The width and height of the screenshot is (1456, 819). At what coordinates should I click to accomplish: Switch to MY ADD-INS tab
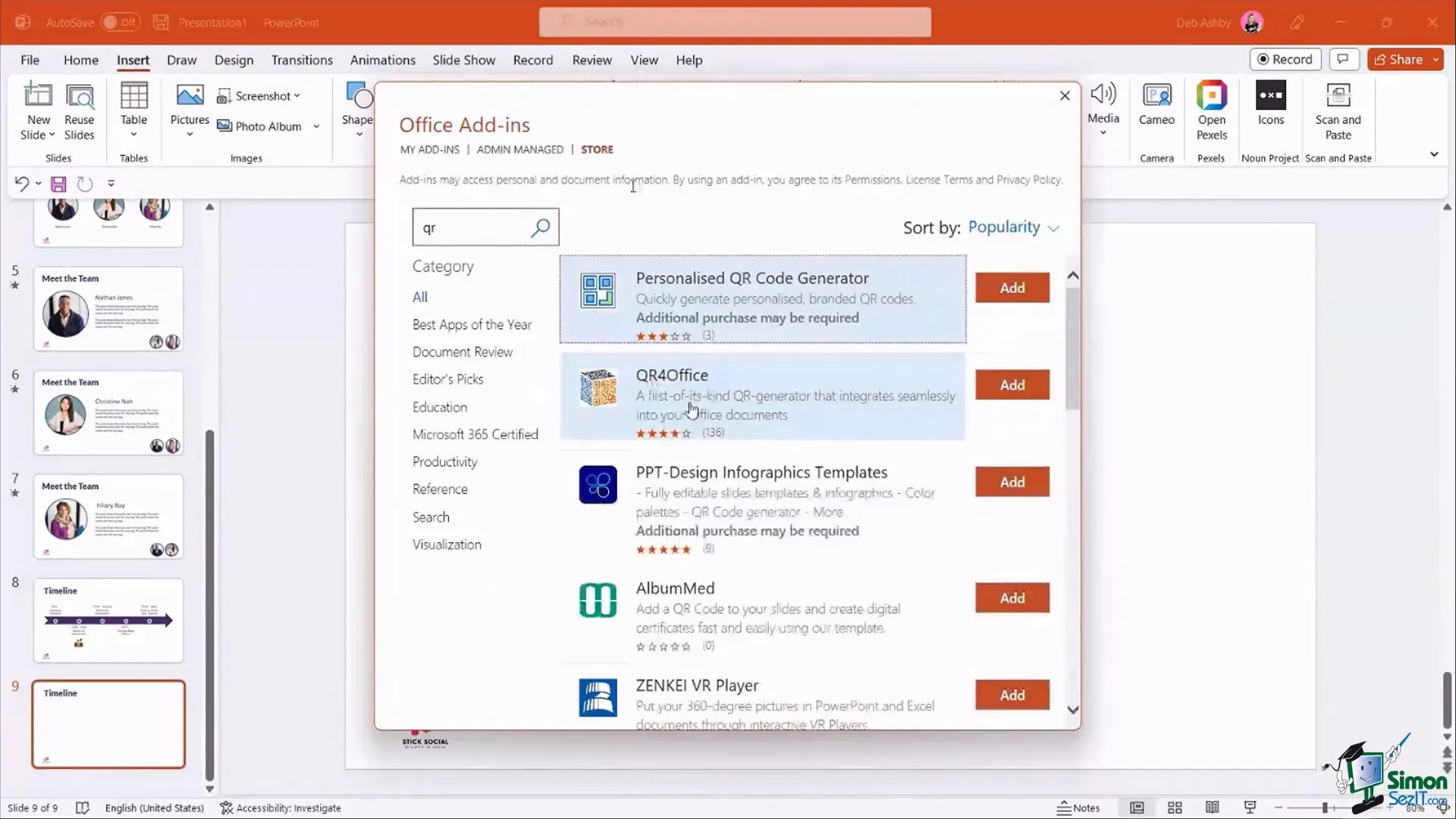point(430,149)
